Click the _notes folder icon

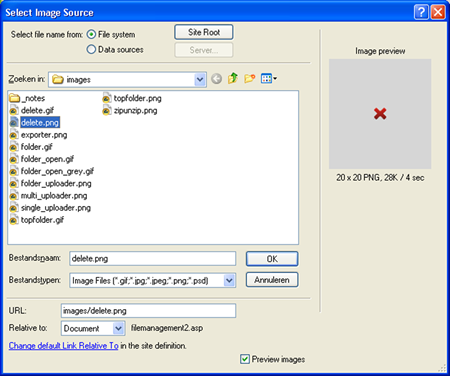tap(14, 98)
